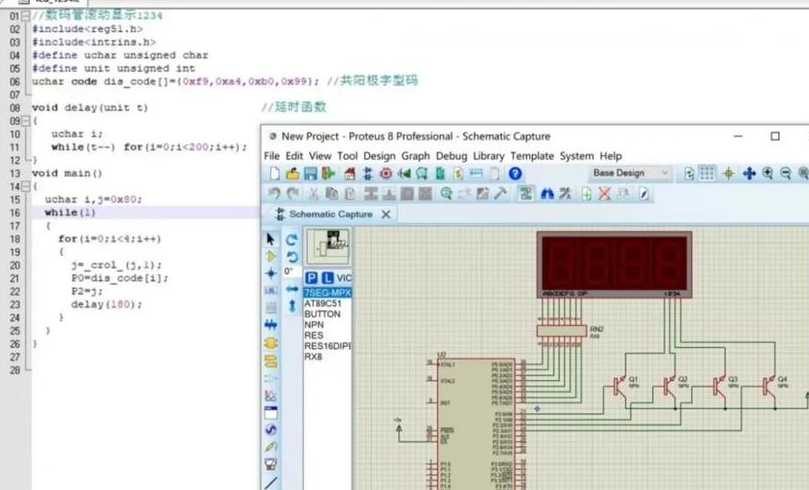Screen dimensions: 809x490
Task: Collapse the delay function fold at line 09
Action: [x=25, y=121]
